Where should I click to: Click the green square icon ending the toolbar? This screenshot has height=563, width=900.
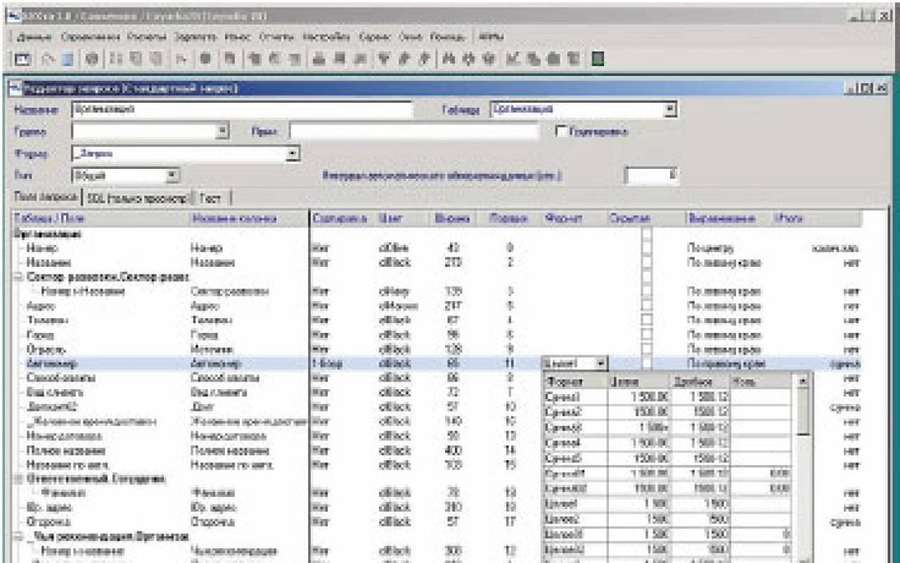(x=598, y=59)
